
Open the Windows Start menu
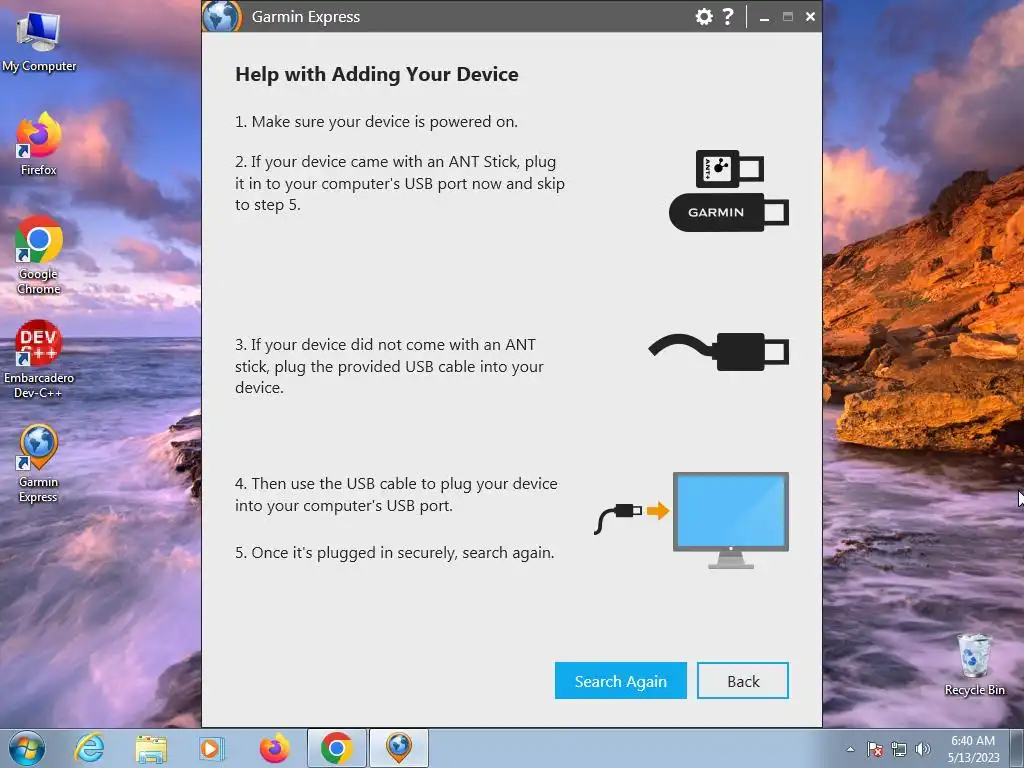27,748
